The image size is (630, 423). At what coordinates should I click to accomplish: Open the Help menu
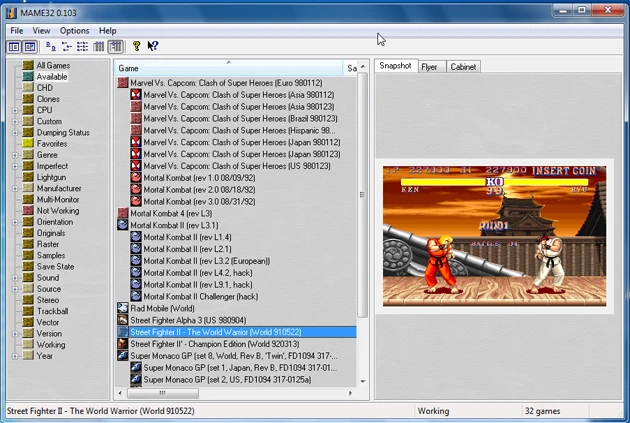coord(107,31)
